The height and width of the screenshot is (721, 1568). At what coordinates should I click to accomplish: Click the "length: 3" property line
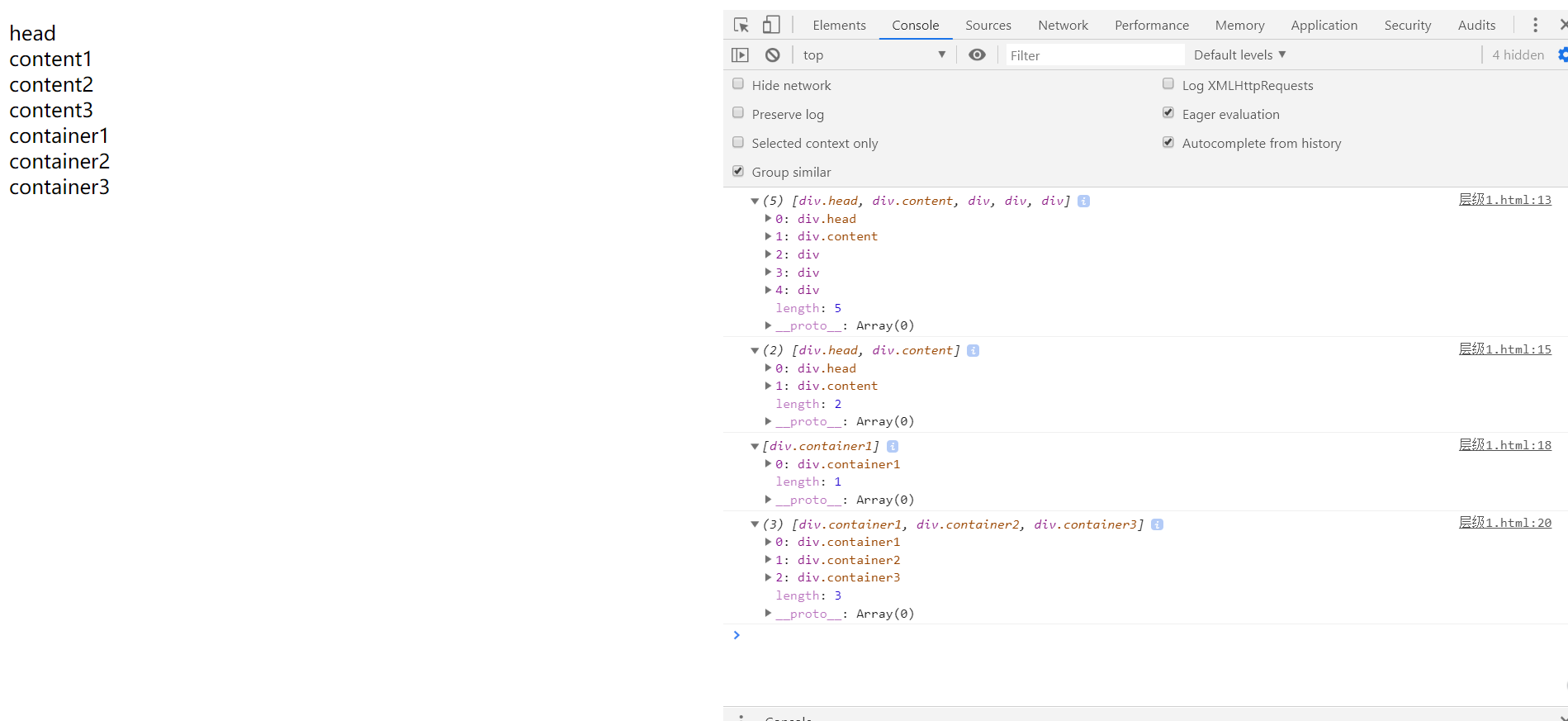[x=808, y=595]
